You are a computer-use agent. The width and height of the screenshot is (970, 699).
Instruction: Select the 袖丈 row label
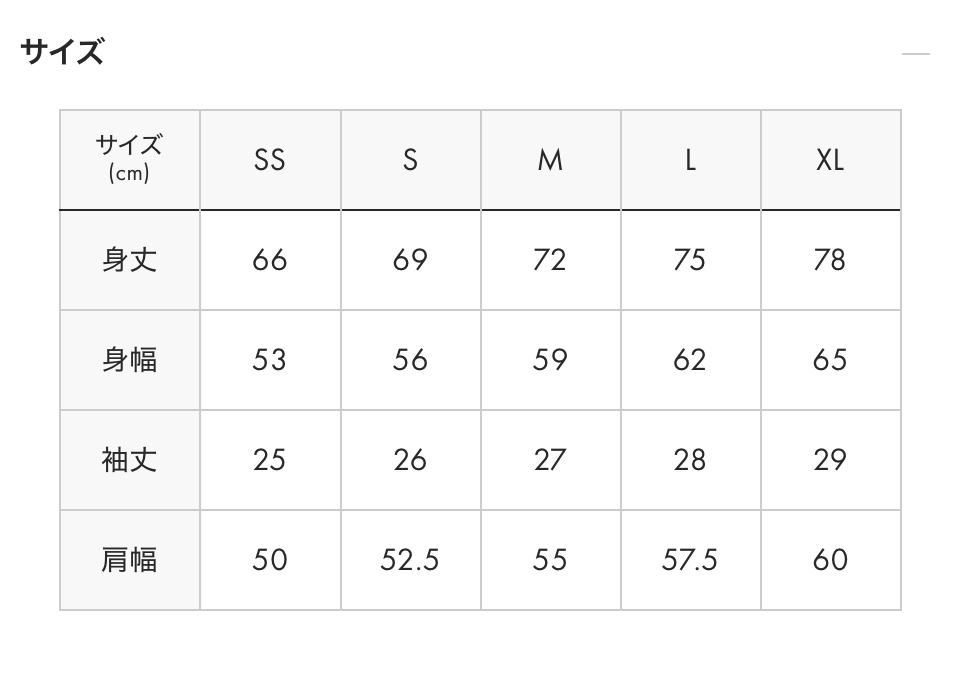coord(130,460)
